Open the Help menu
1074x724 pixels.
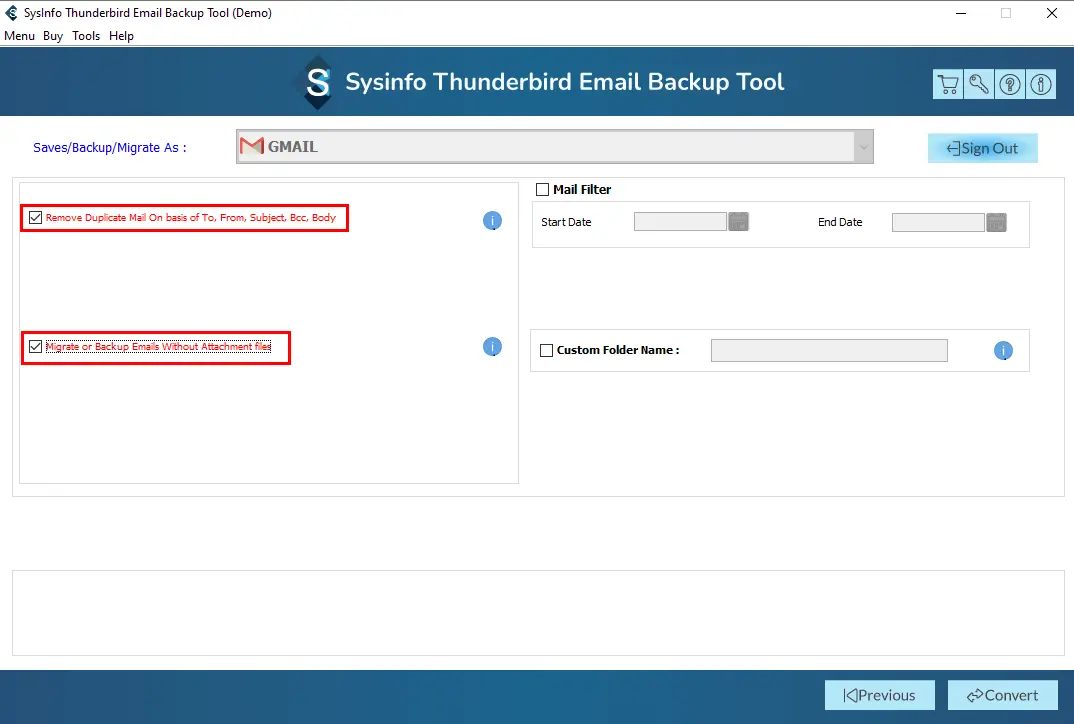tap(121, 36)
